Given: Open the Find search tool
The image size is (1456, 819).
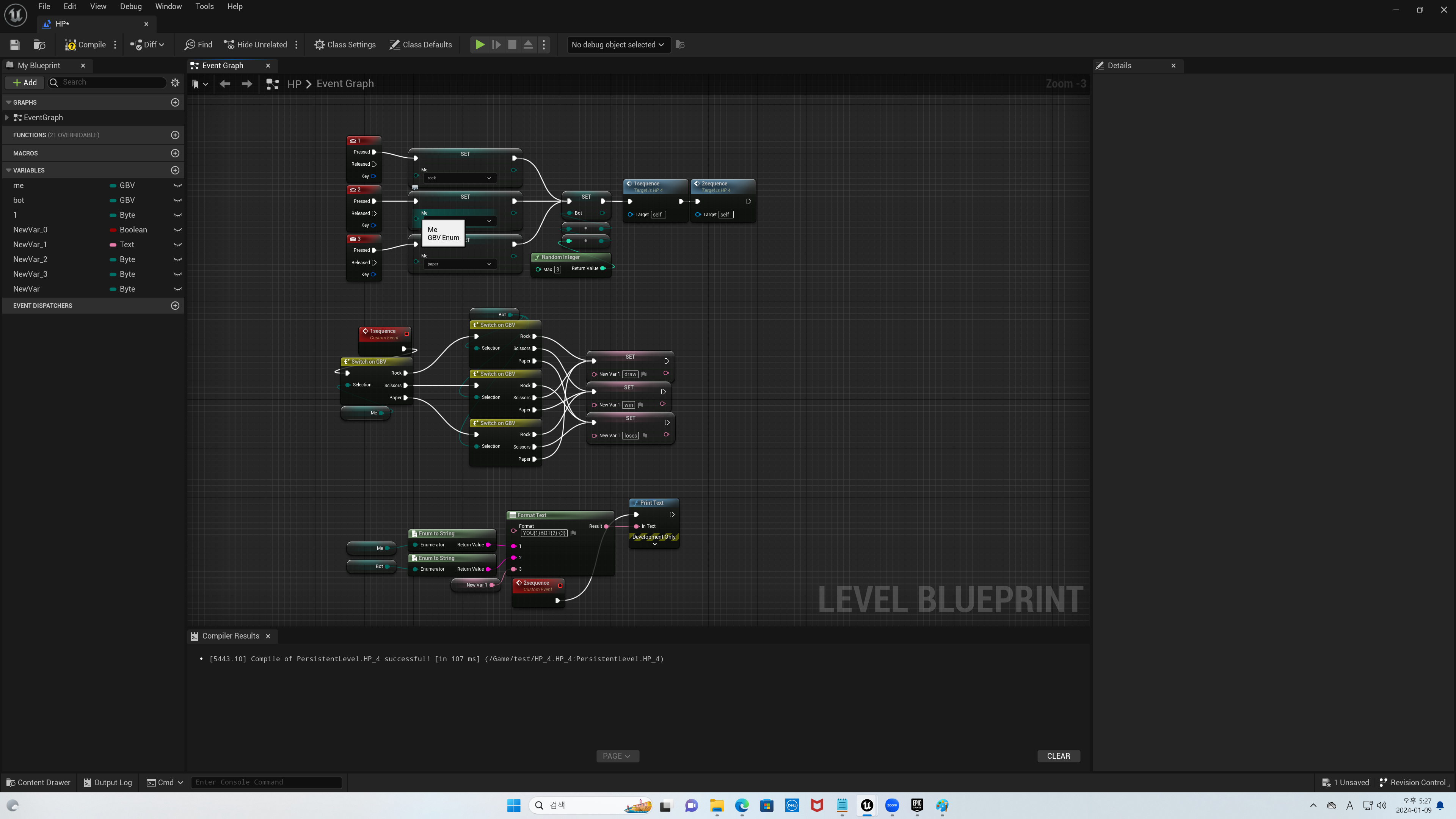Looking at the screenshot, I should [198, 45].
